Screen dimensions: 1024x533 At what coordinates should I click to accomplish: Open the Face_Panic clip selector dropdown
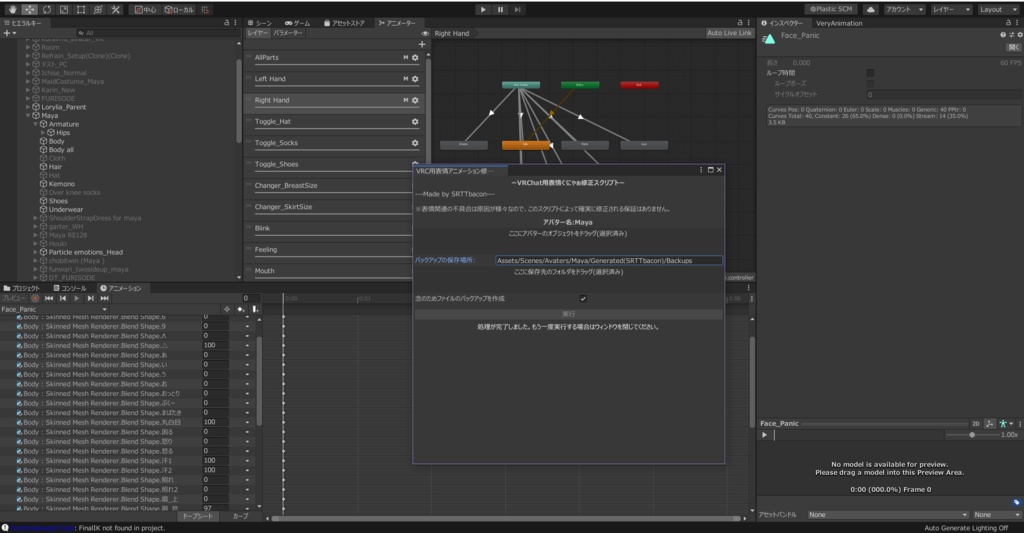54,310
